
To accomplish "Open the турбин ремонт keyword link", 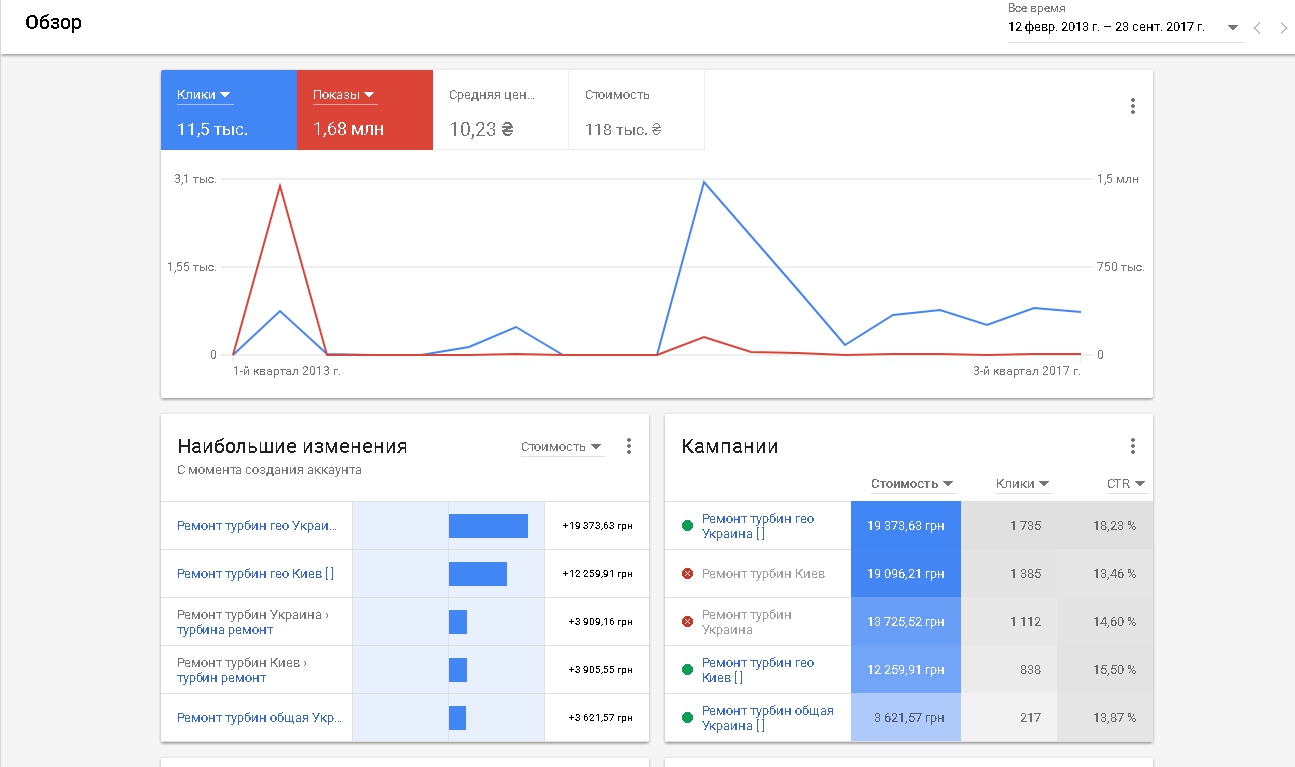I will click(222, 678).
